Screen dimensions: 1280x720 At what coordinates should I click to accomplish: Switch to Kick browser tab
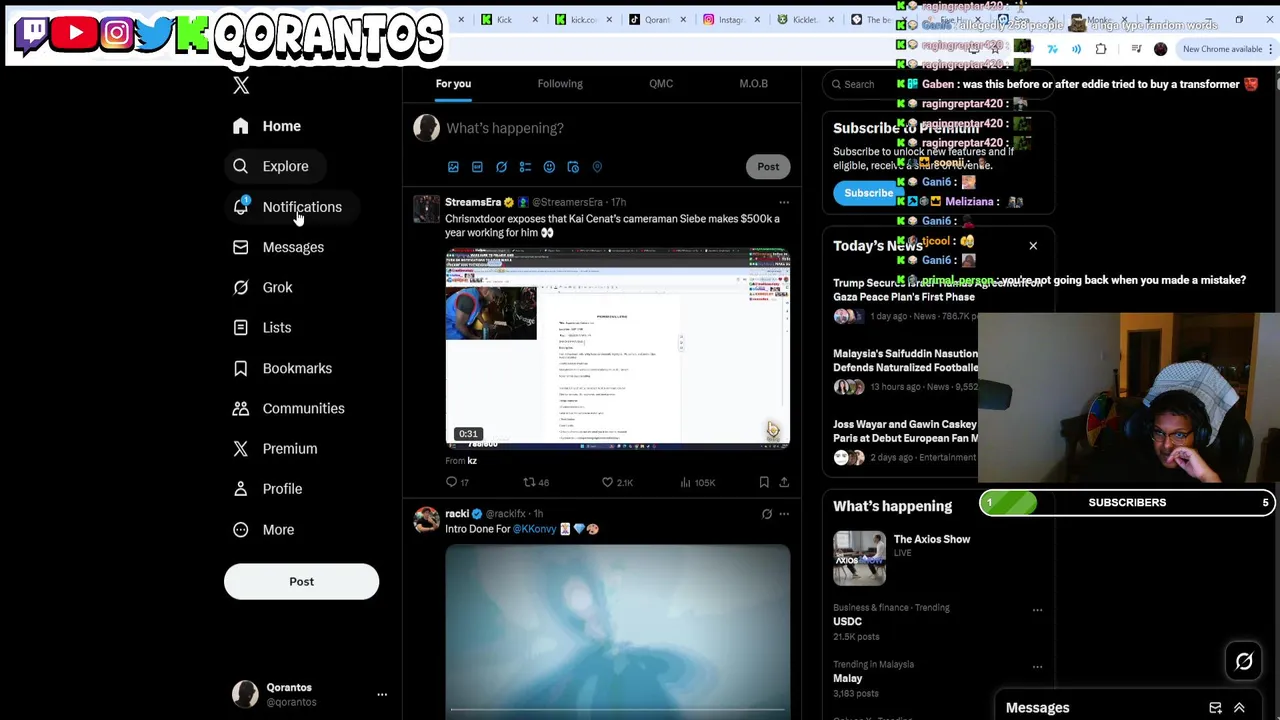[509, 19]
